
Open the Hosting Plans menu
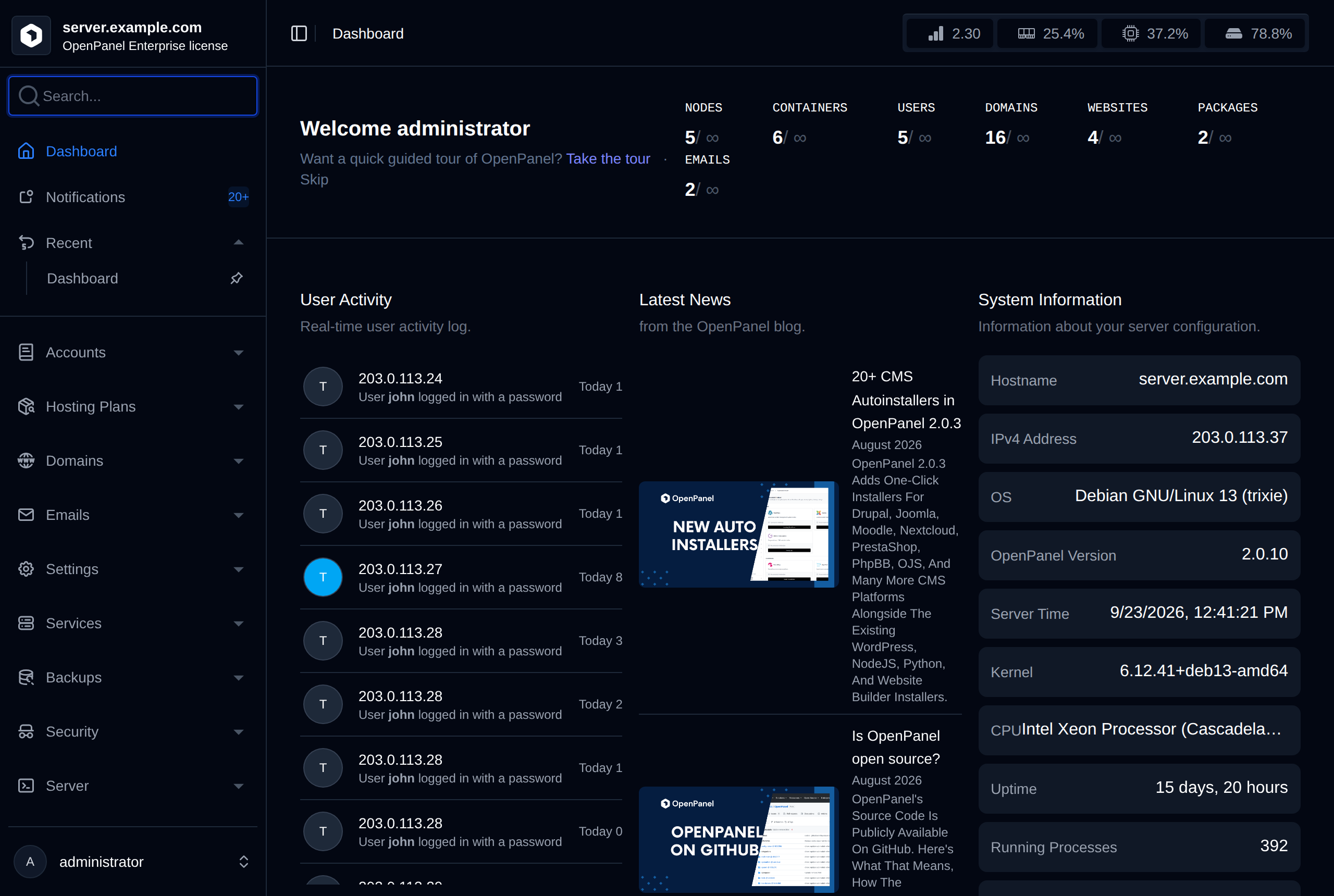pyautogui.click(x=132, y=406)
